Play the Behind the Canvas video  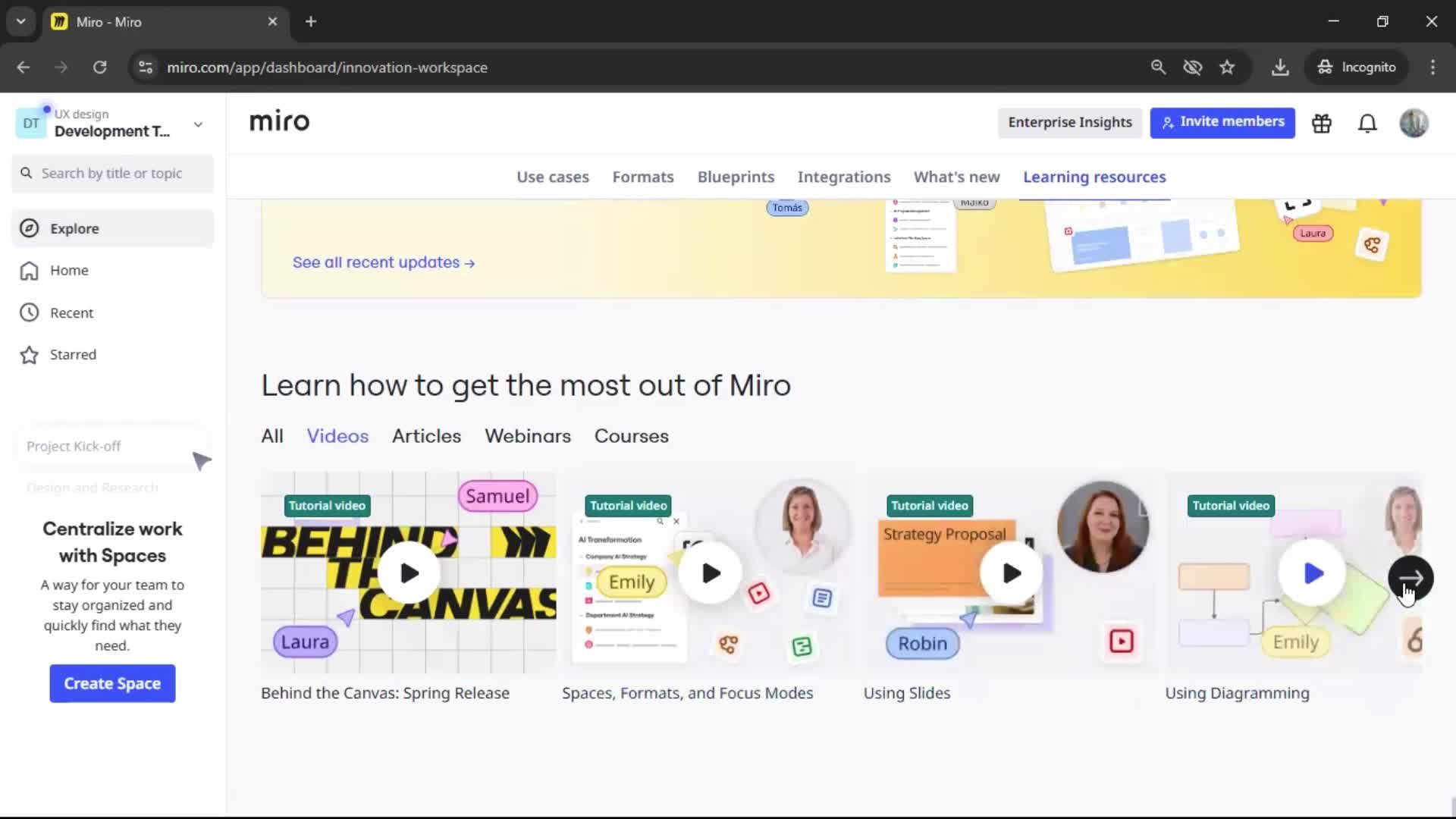click(409, 573)
